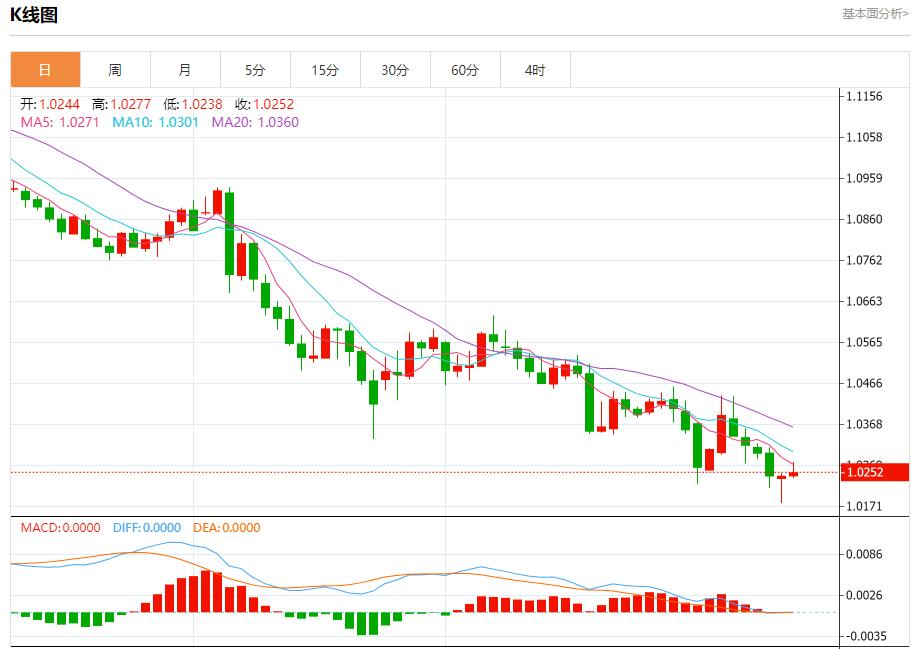Screen dimensions: 918x649
Task: Click the MA20: 1.0360 indicator label
Action: click(255, 122)
